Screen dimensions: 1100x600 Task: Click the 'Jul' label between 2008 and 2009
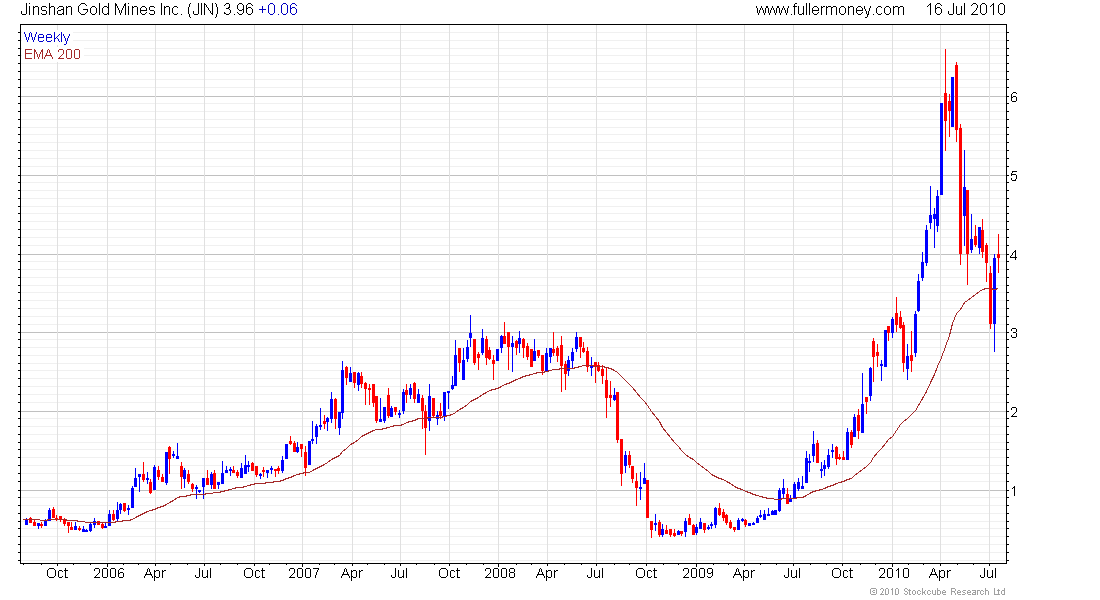[x=595, y=573]
